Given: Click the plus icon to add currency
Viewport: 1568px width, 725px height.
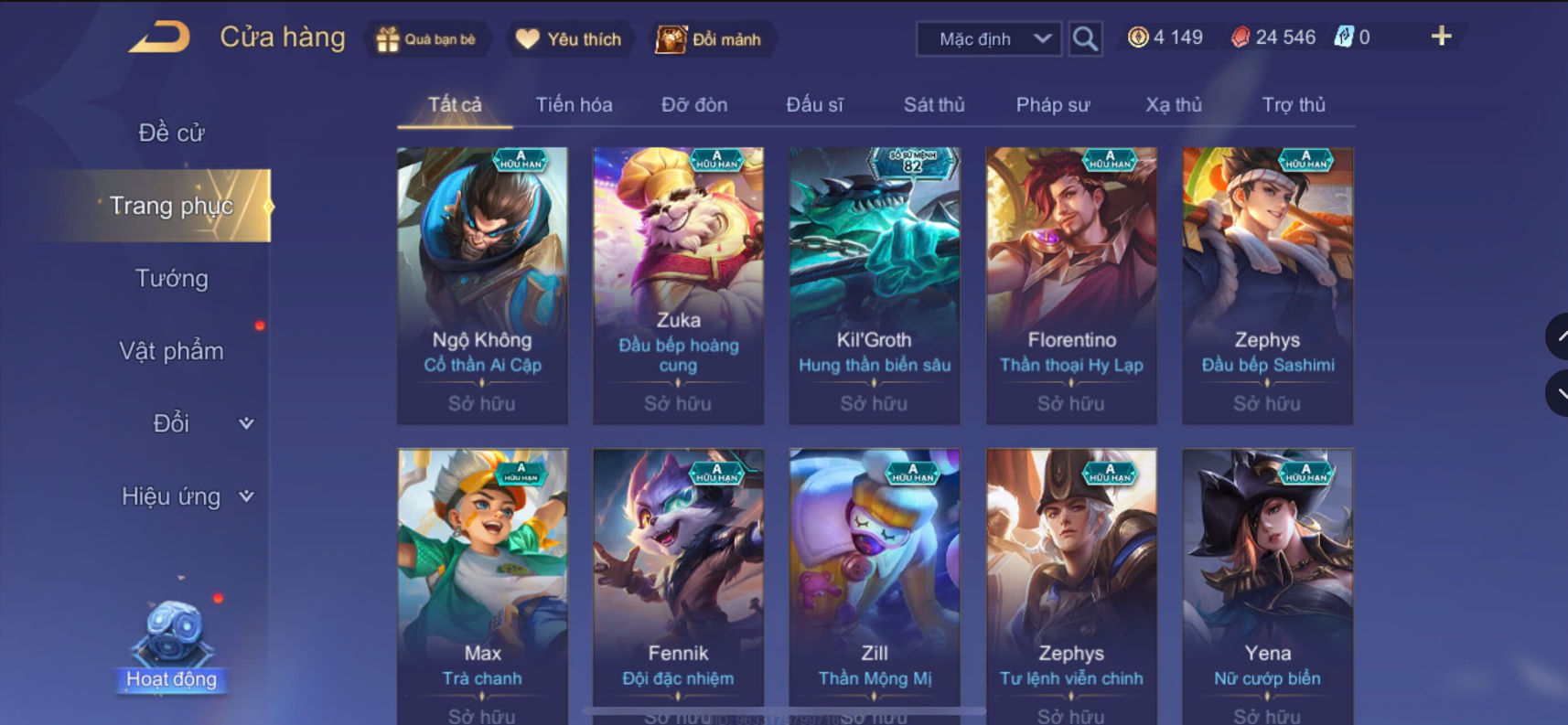Looking at the screenshot, I should tap(1441, 36).
